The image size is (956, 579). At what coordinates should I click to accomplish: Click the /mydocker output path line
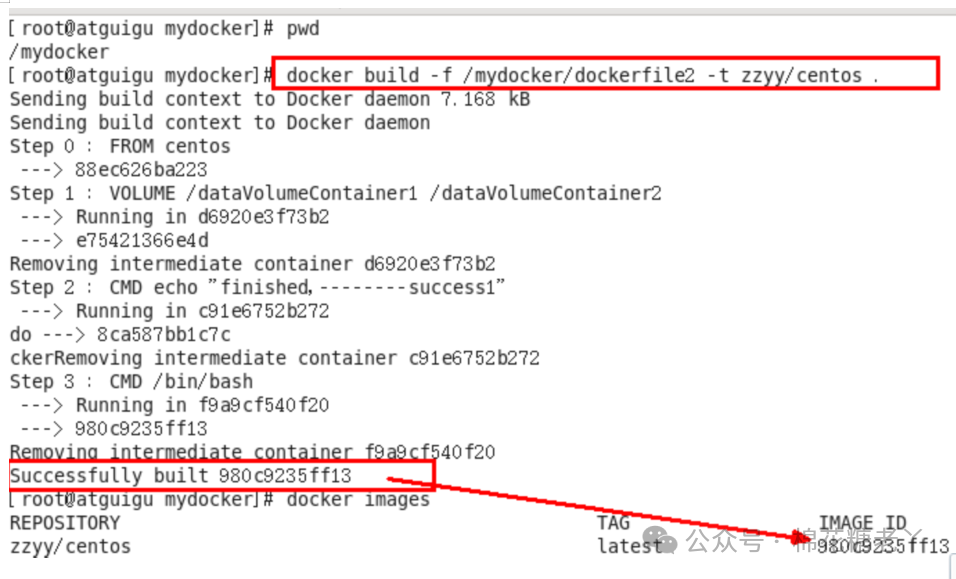[x=59, y=52]
